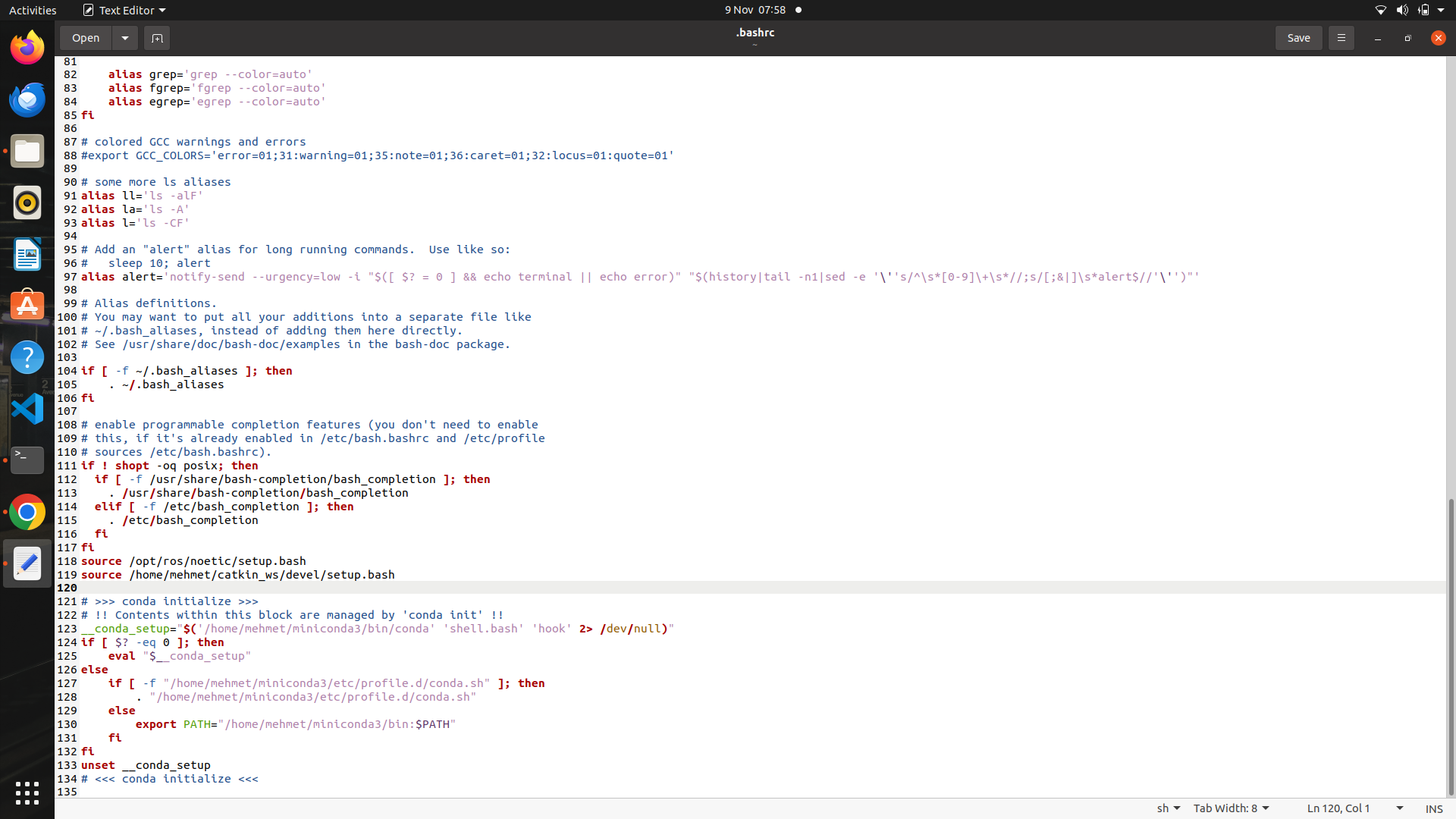1456x819 pixels.
Task: Launch Rhythmbox music player
Action: [x=27, y=202]
